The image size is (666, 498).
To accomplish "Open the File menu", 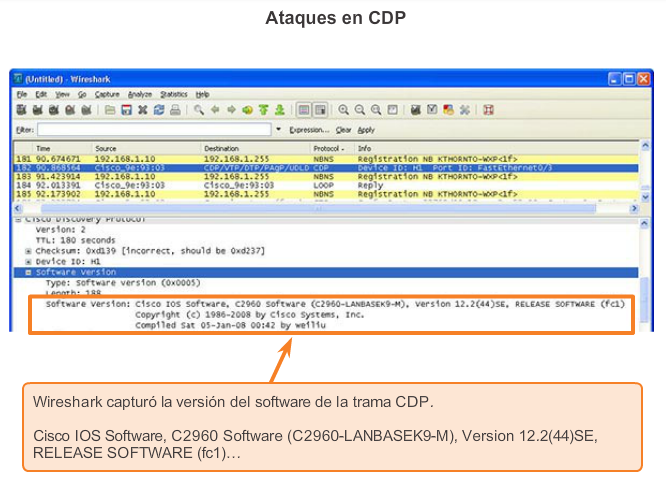I will [22, 94].
